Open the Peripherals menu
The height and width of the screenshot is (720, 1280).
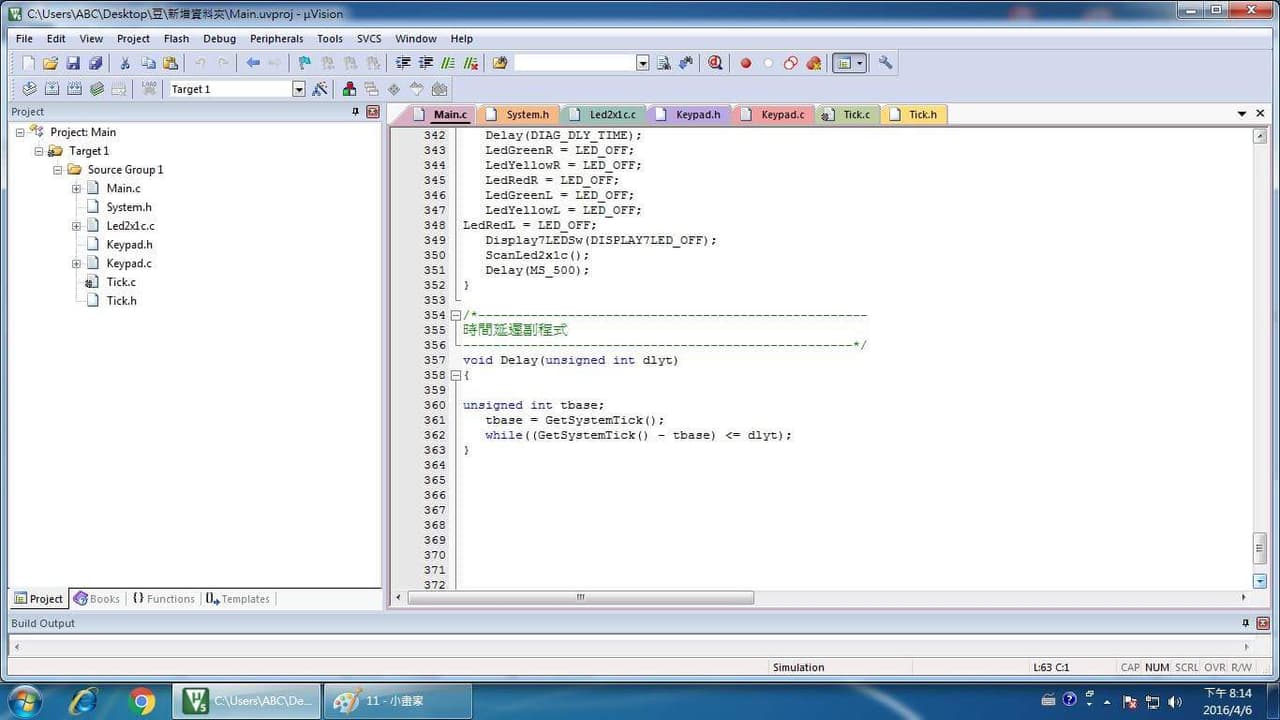[x=276, y=39]
